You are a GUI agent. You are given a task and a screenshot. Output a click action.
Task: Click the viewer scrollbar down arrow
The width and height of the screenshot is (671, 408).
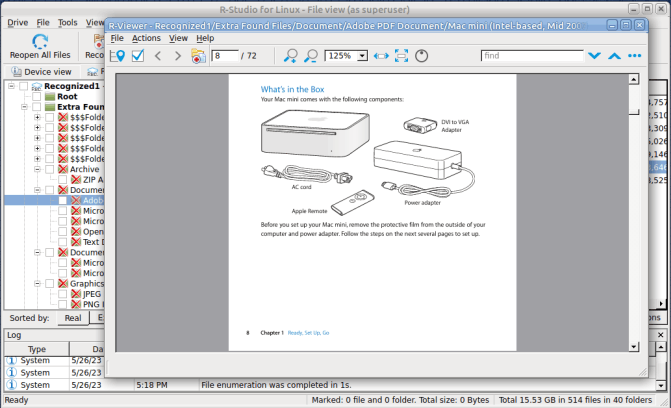pos(634,346)
